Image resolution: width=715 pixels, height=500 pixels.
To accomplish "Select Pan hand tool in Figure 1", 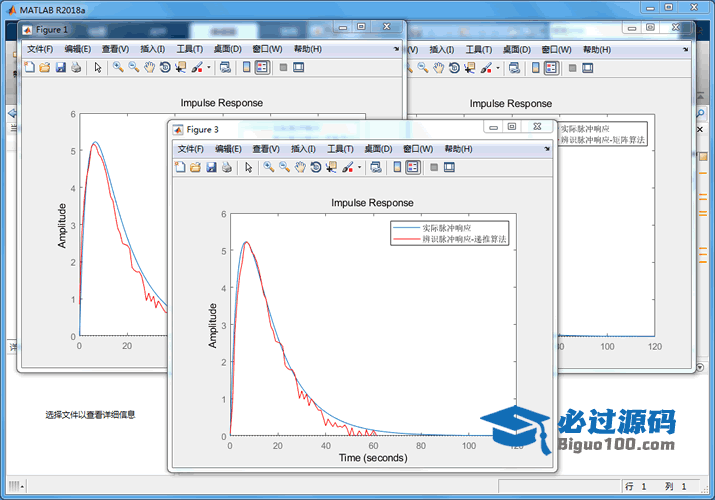I will [150, 67].
